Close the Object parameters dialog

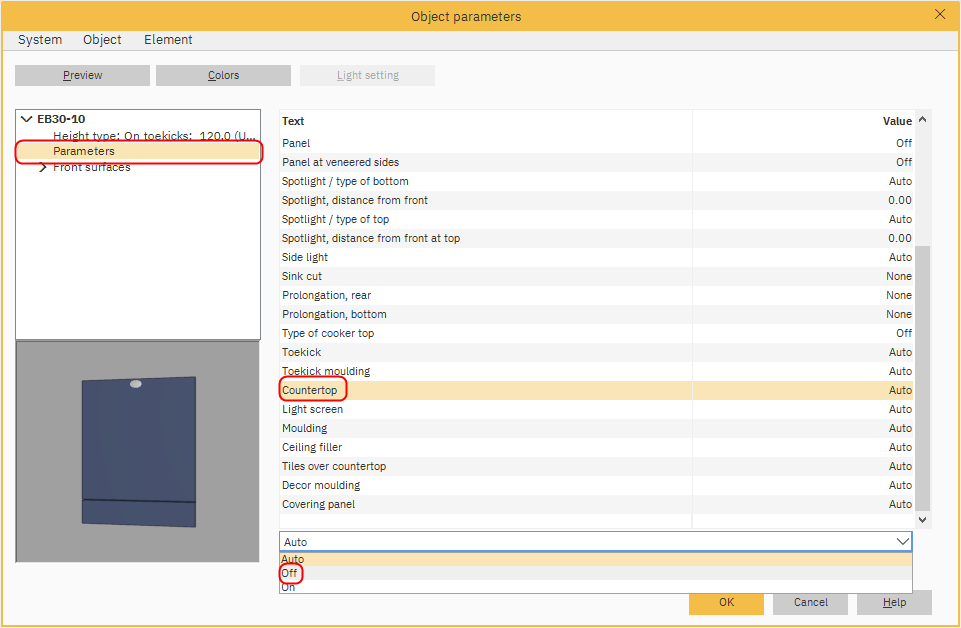(x=939, y=14)
